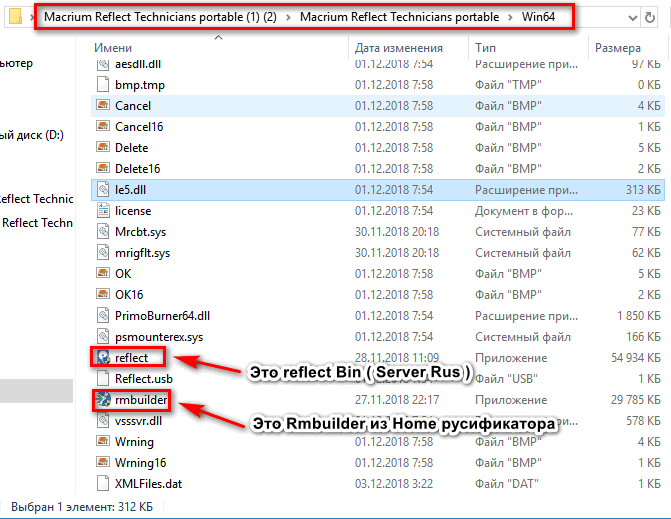Click the rmbuilder application icon
Image resolution: width=671 pixels, height=519 pixels.
(x=102, y=400)
